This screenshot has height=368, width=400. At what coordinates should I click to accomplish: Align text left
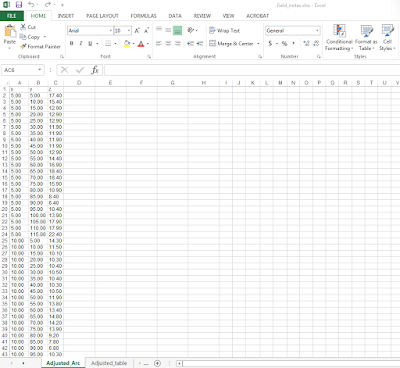(159, 43)
